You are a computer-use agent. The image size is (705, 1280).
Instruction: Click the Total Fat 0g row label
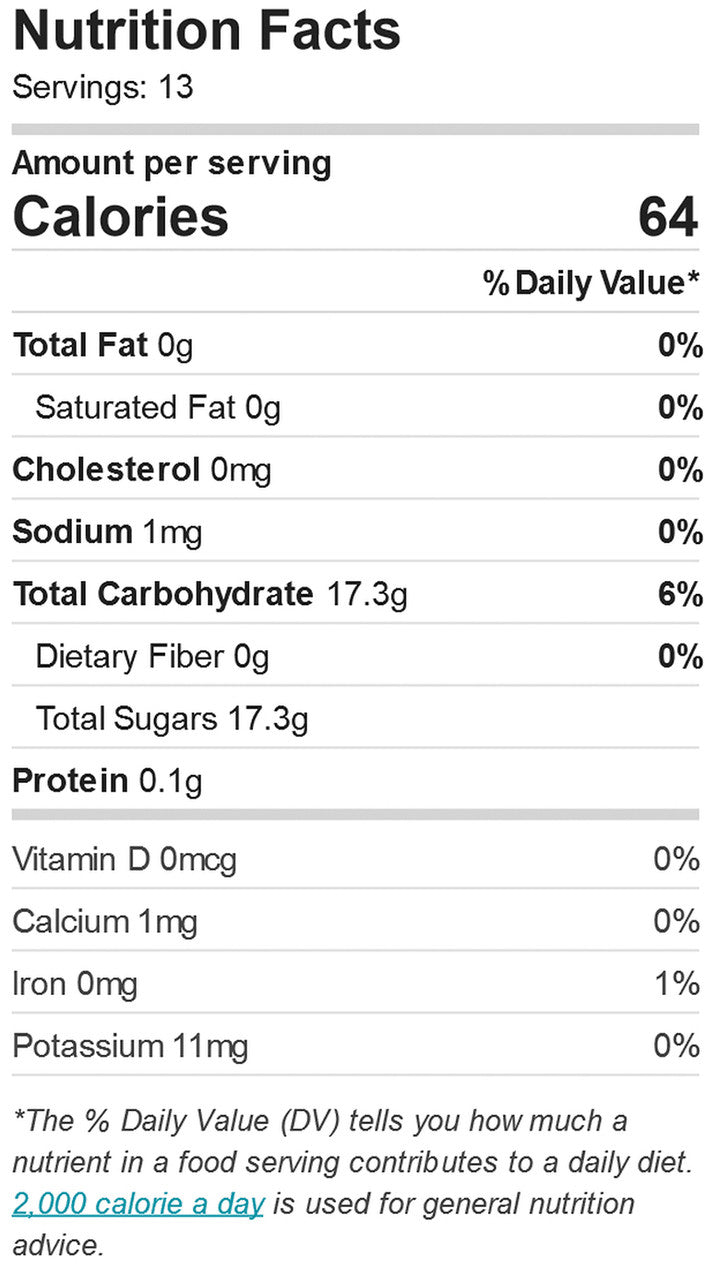pyautogui.click(x=102, y=346)
